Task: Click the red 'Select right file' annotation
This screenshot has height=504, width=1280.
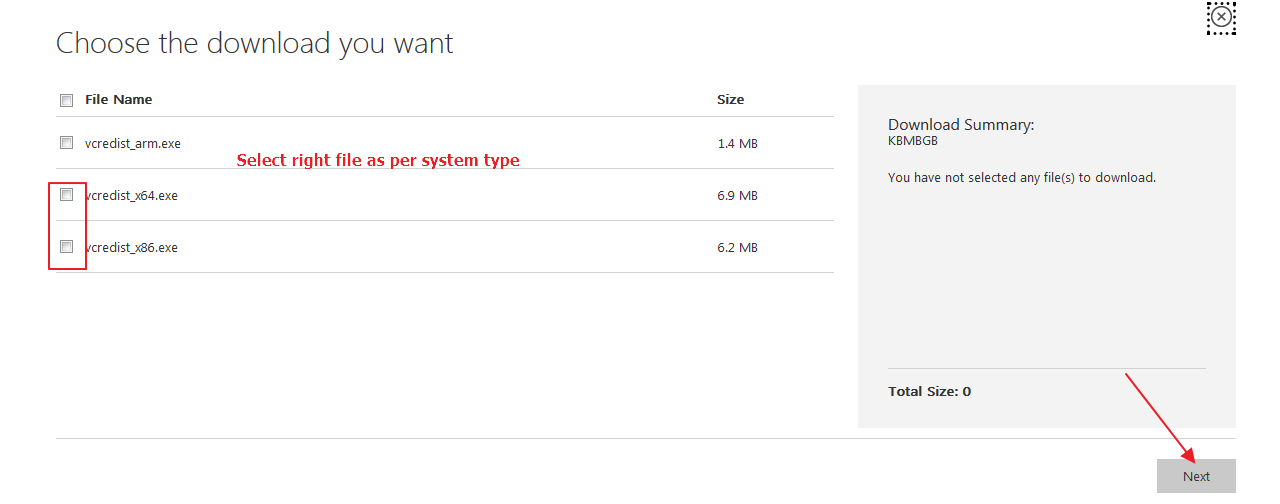Action: [x=378, y=161]
